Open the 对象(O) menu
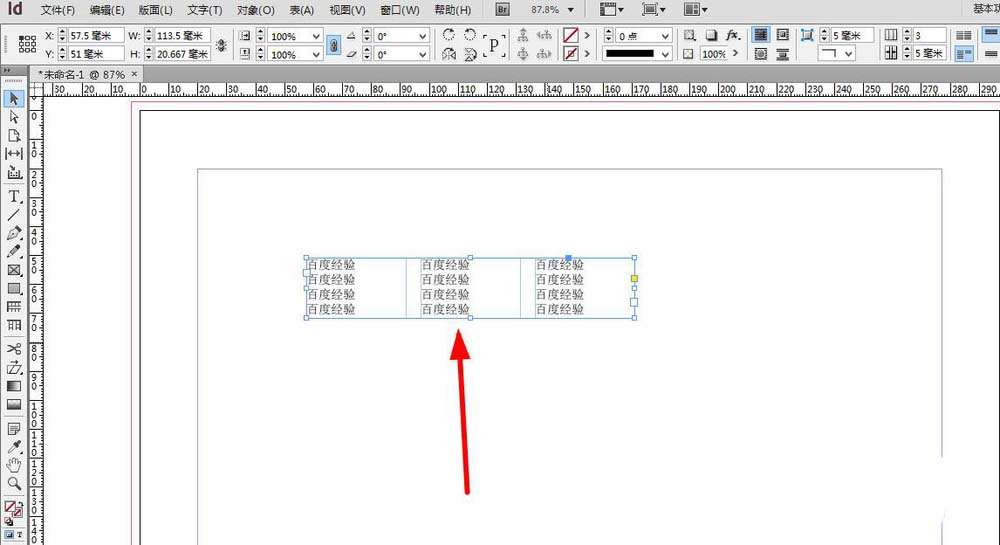This screenshot has height=545, width=1000. (255, 10)
